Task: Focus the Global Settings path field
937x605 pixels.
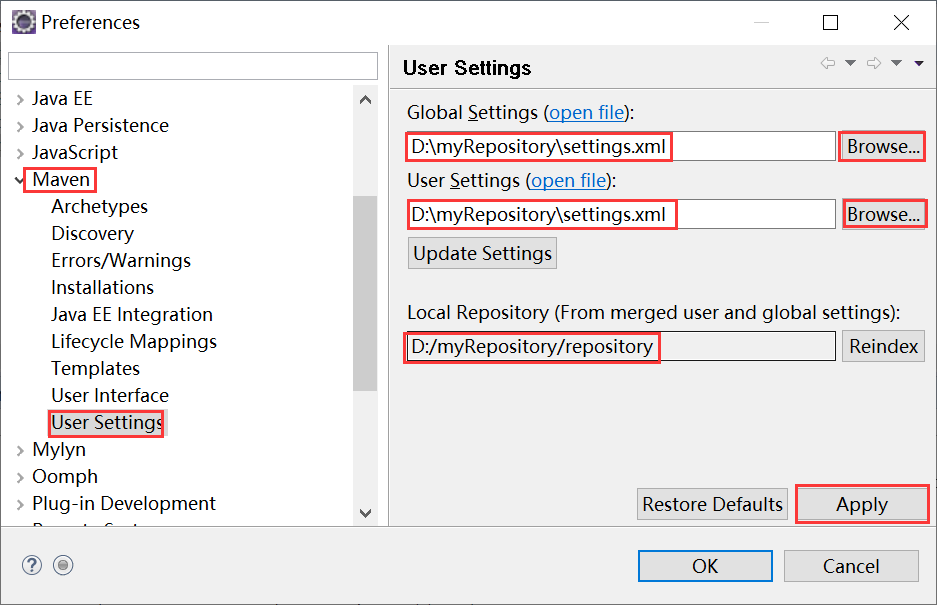Action: (621, 146)
